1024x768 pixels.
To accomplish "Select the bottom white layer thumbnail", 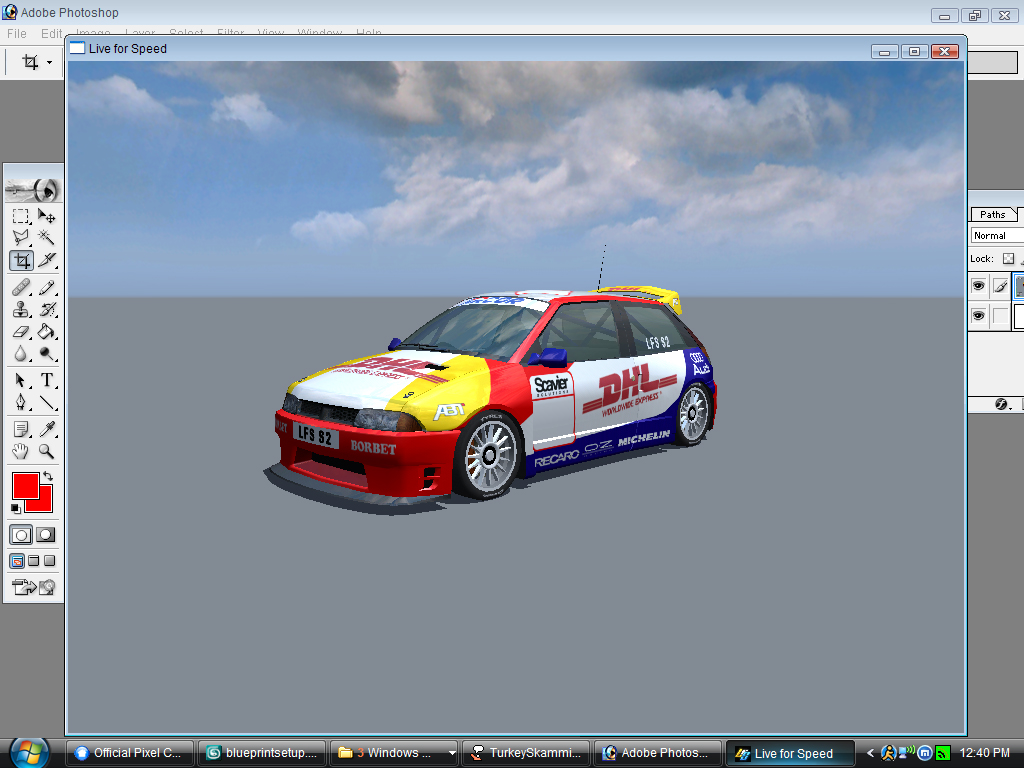I will pyautogui.click(x=1019, y=316).
